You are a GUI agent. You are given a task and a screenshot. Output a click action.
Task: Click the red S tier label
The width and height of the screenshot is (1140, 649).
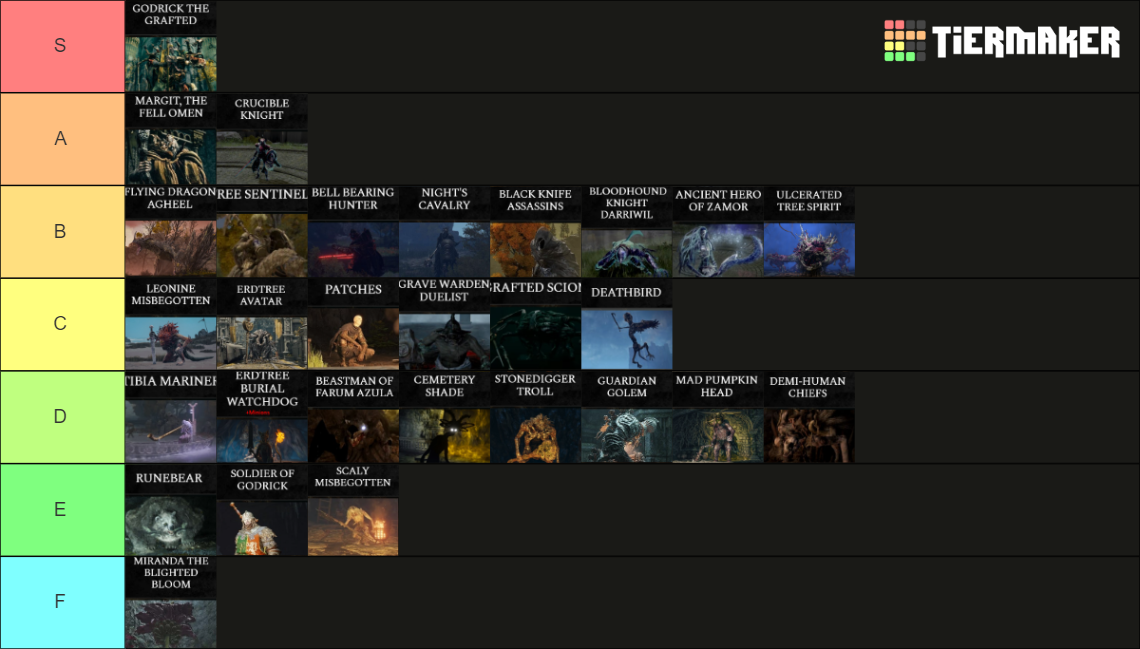(x=62, y=46)
